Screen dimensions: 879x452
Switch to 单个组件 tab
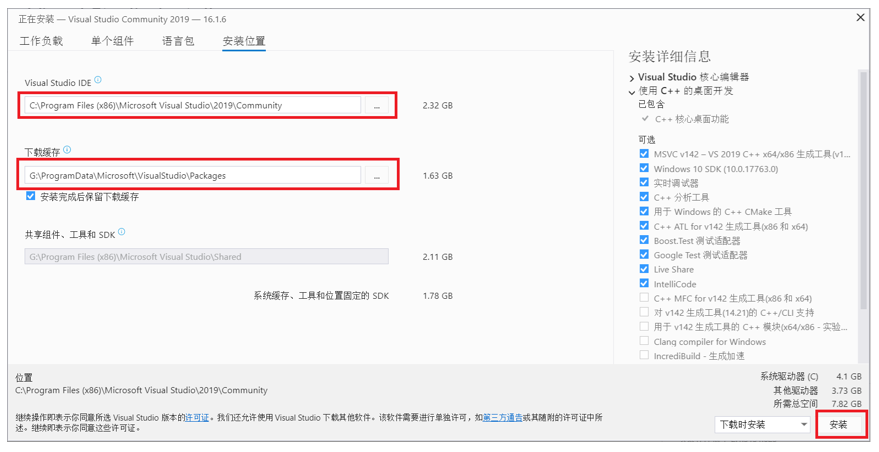point(112,41)
